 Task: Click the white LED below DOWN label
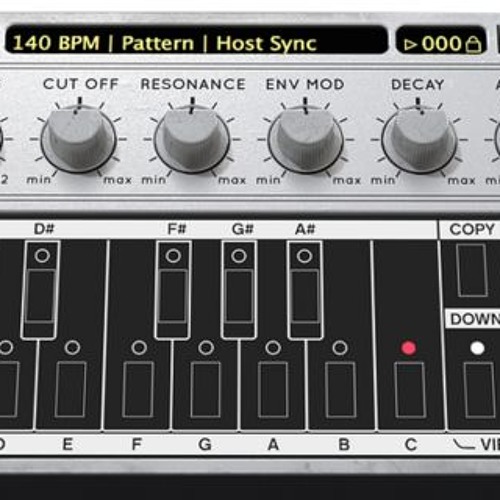tap(477, 348)
